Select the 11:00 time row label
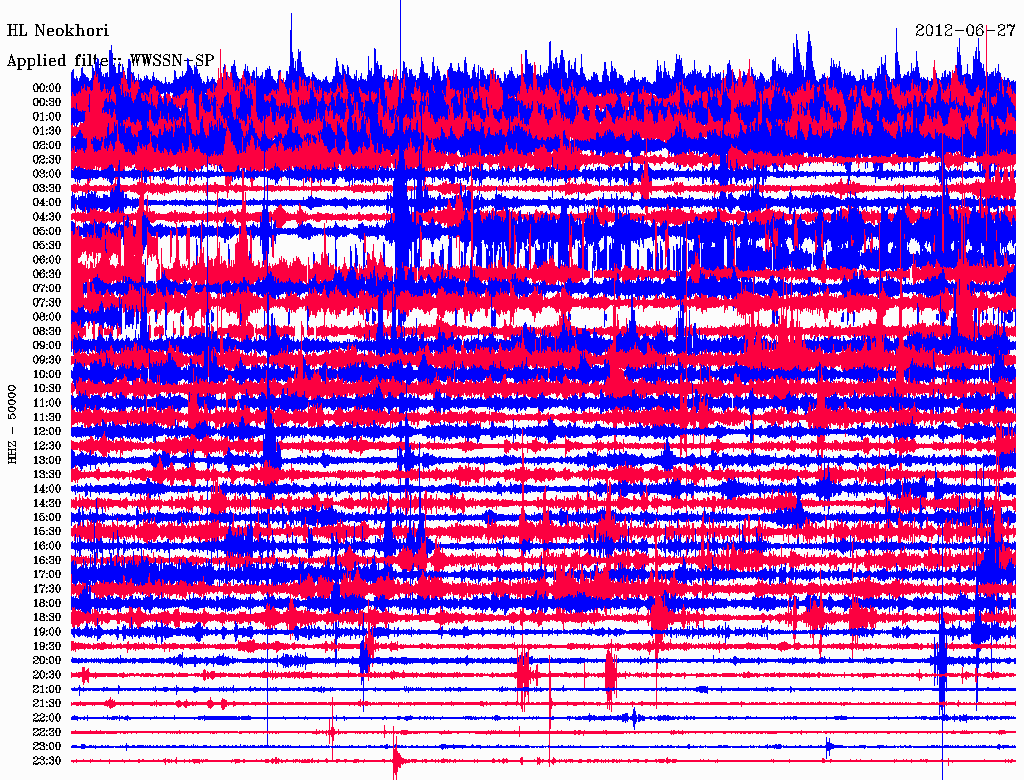 (x=47, y=403)
